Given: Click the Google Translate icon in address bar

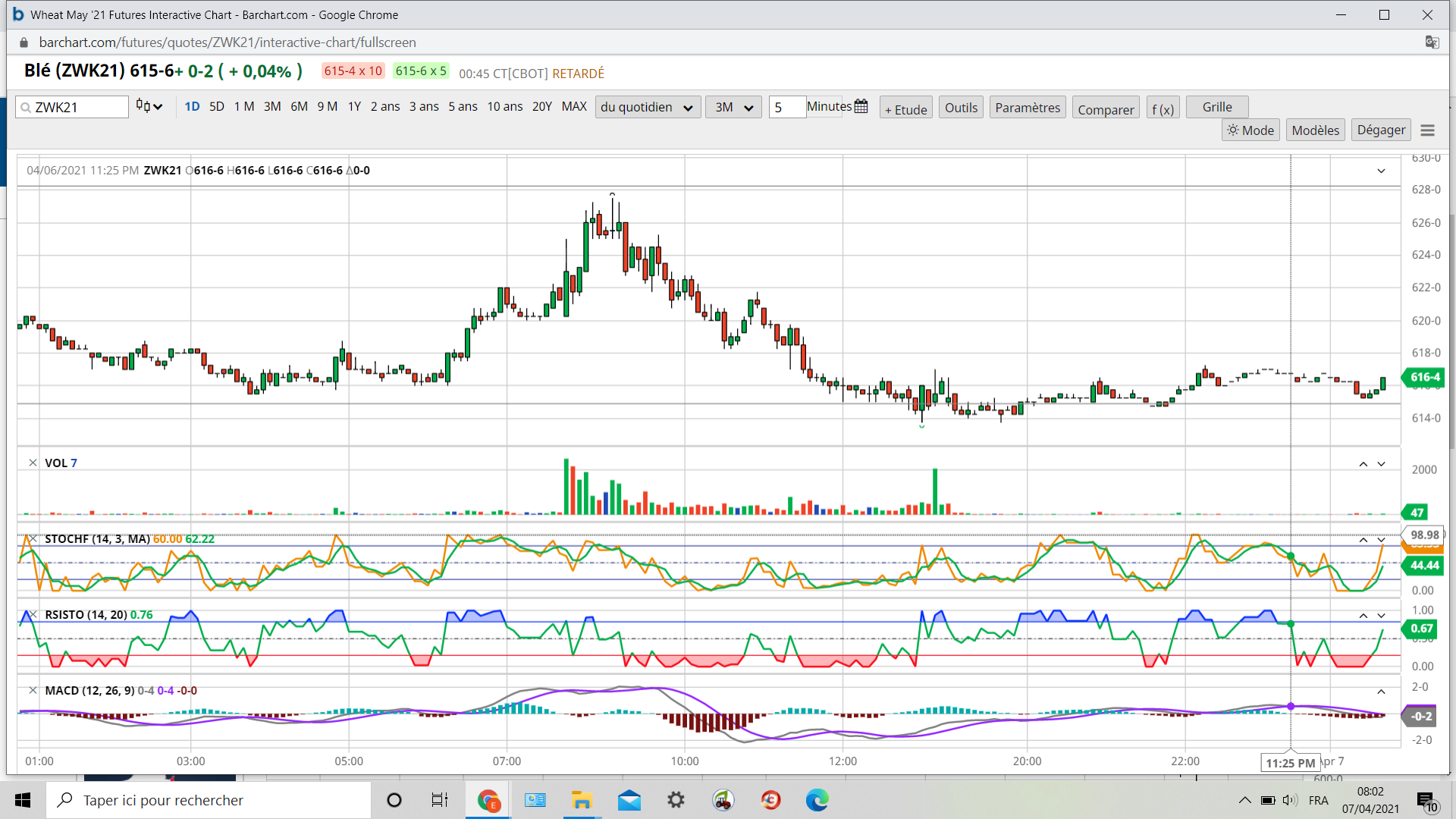Looking at the screenshot, I should point(1432,42).
